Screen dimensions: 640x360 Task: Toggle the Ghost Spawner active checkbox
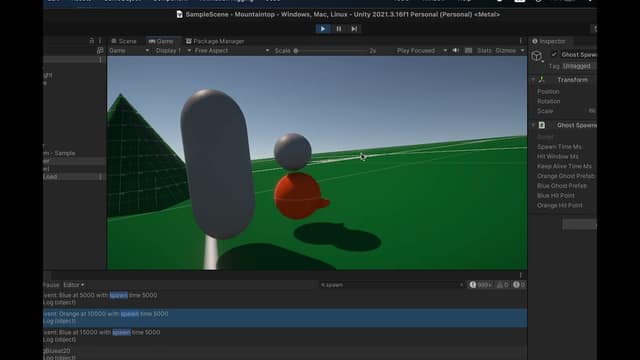pos(554,54)
